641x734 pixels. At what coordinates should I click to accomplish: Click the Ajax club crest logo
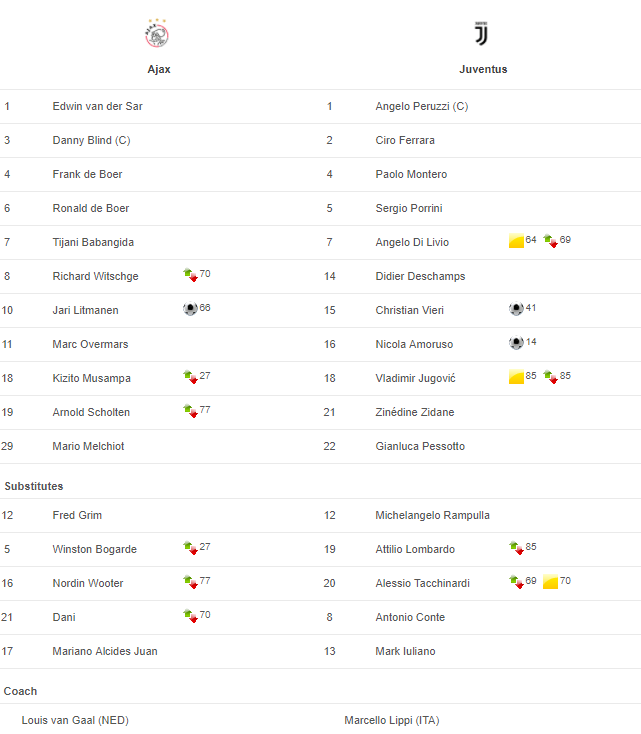click(158, 35)
